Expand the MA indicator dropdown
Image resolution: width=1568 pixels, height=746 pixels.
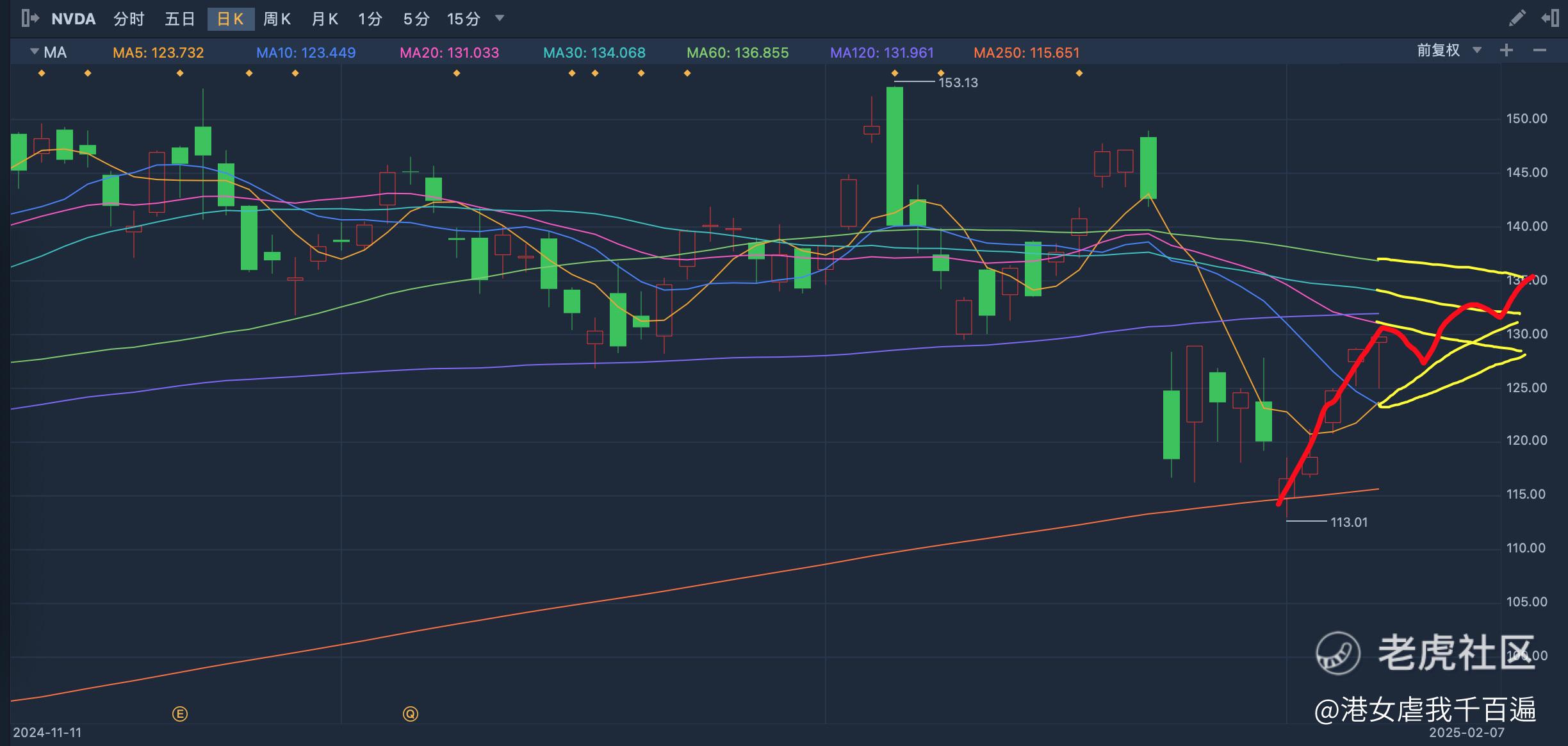click(35, 51)
